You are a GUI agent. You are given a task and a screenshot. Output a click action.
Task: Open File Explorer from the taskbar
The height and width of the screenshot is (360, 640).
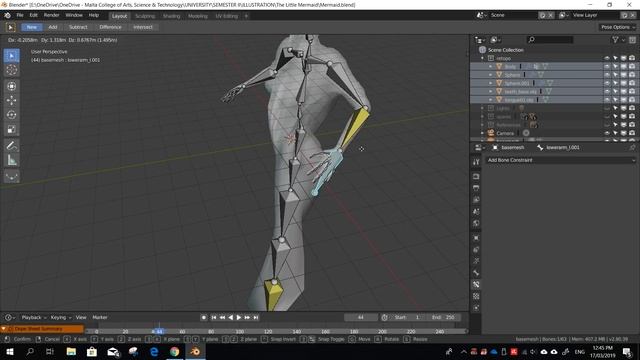tap(71, 351)
